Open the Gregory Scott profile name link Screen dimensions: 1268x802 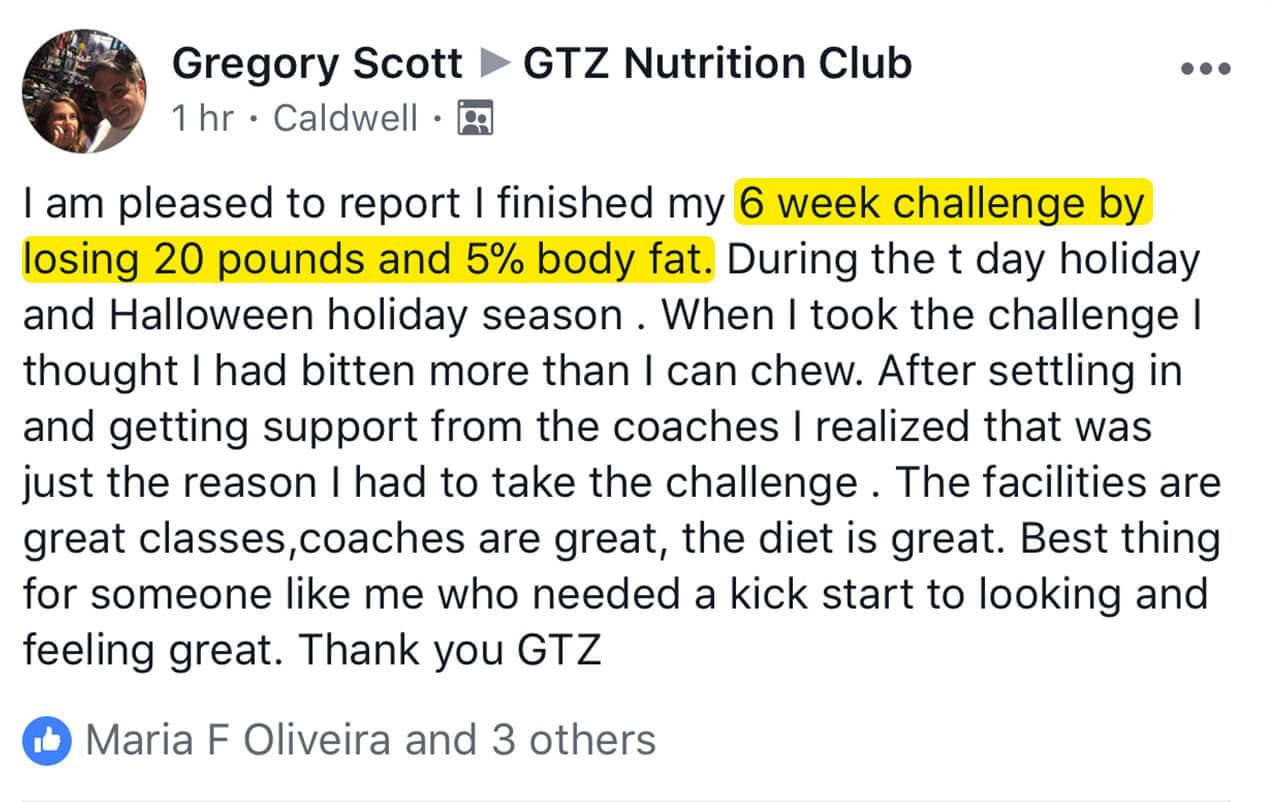316,65
